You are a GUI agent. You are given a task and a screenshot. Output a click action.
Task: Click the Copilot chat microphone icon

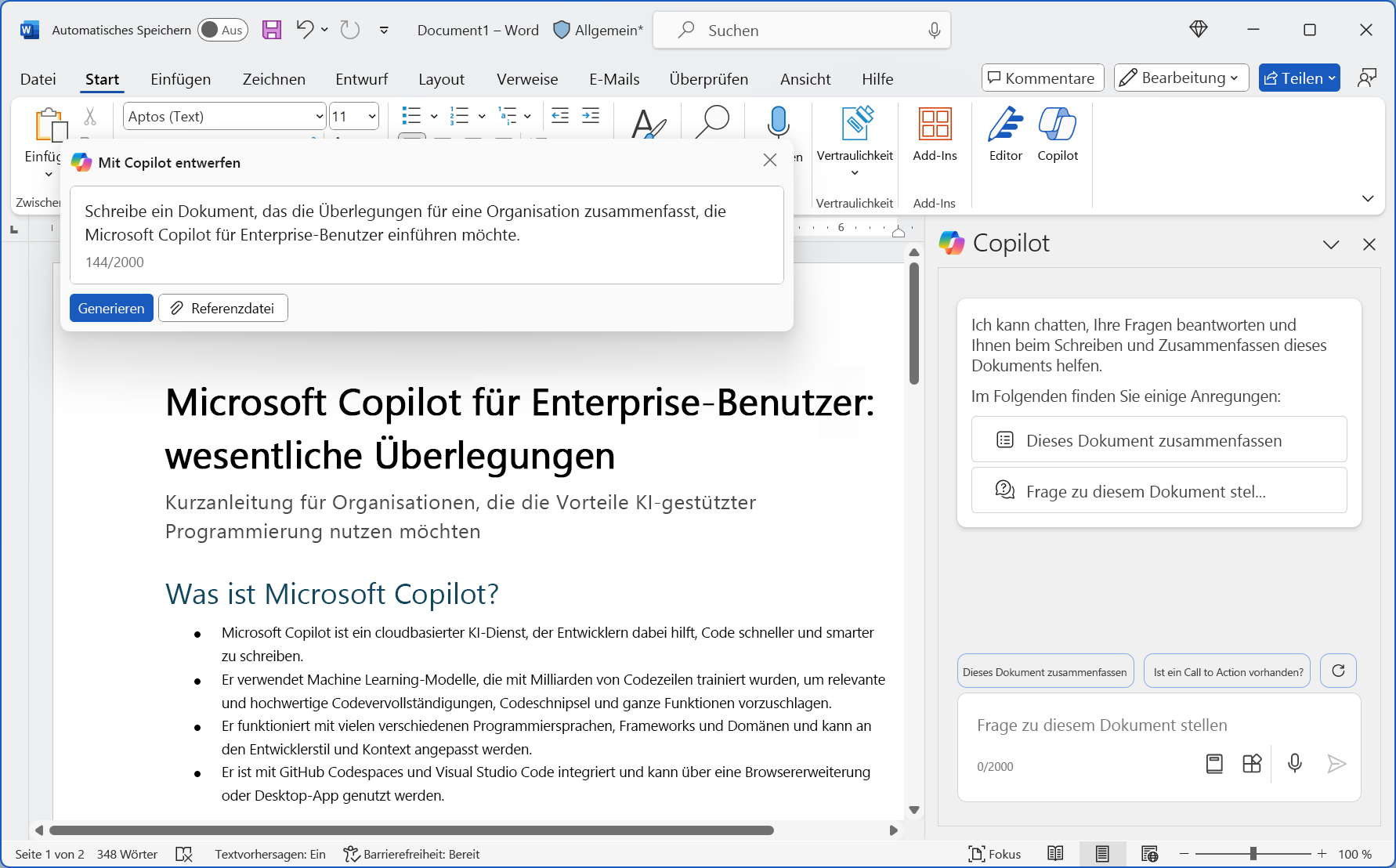1295,763
